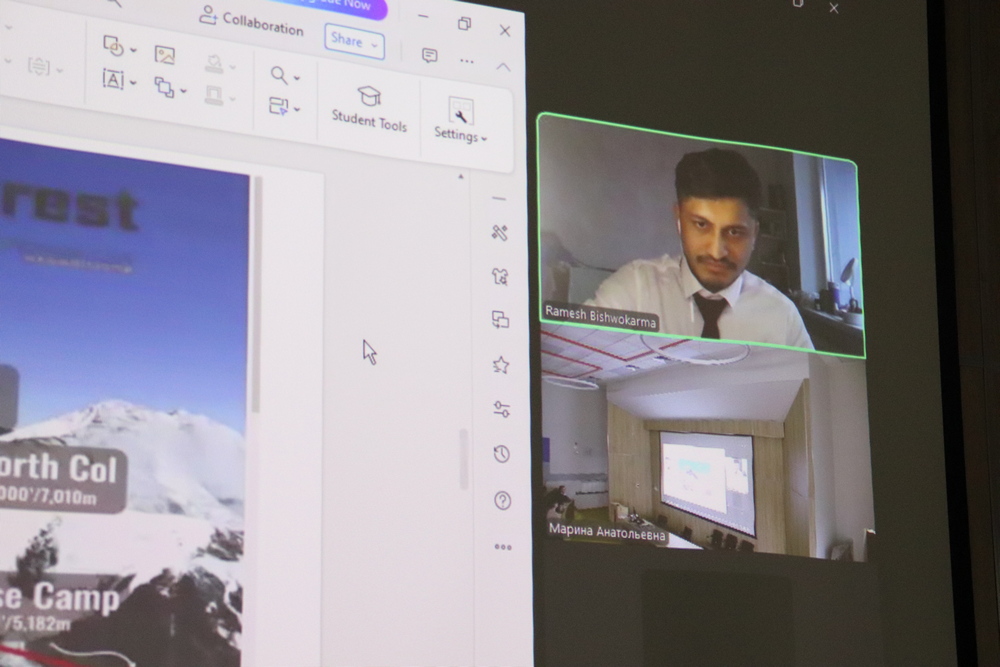This screenshot has height=667, width=1000.
Task: Click the help question mark icon
Action: (503, 501)
